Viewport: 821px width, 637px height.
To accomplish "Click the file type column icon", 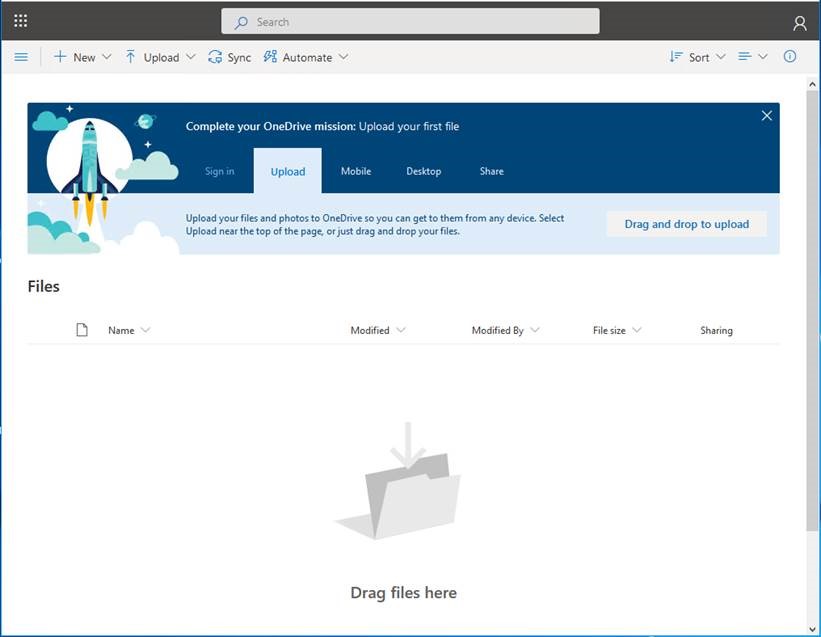I will [x=82, y=330].
